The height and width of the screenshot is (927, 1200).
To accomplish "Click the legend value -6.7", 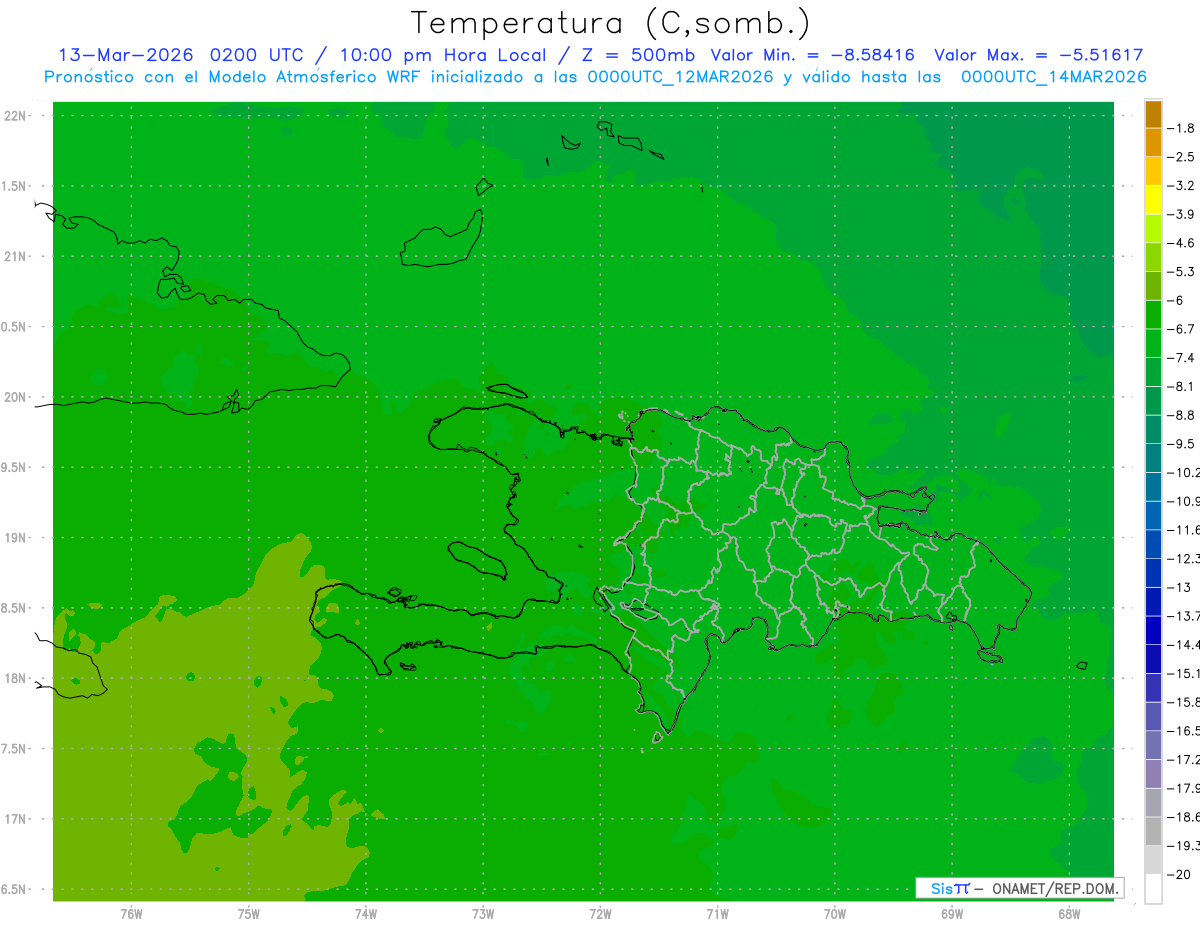I will (x=1181, y=329).
